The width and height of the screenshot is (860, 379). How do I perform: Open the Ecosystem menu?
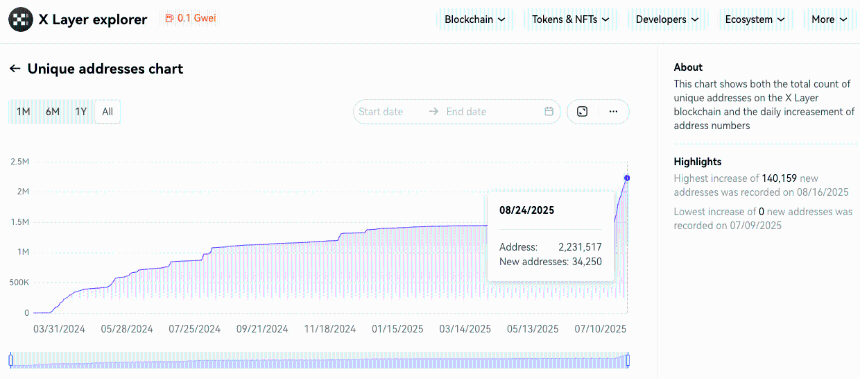click(755, 19)
